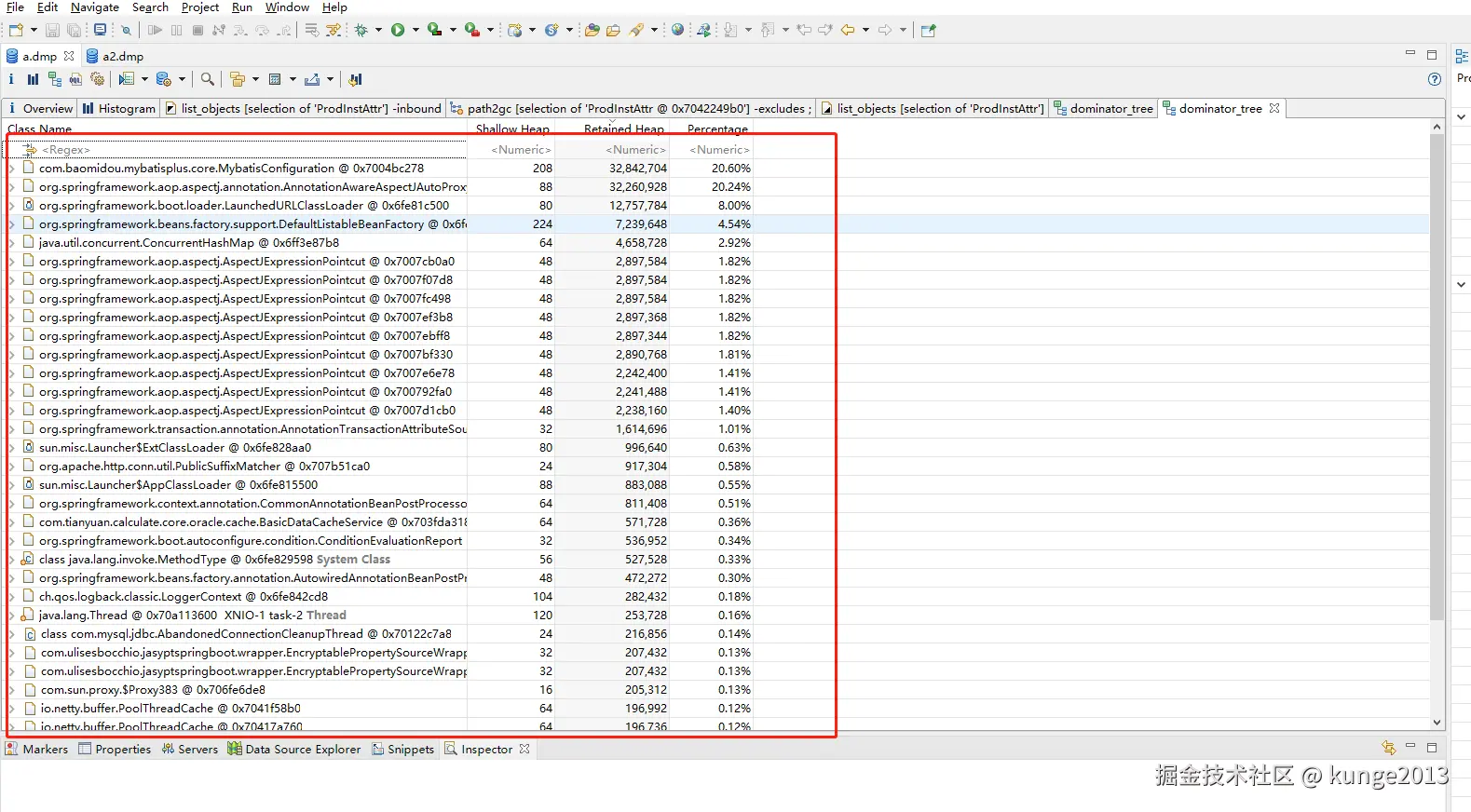
Task: Click the Open Perspective icon
Action: pos(928,30)
